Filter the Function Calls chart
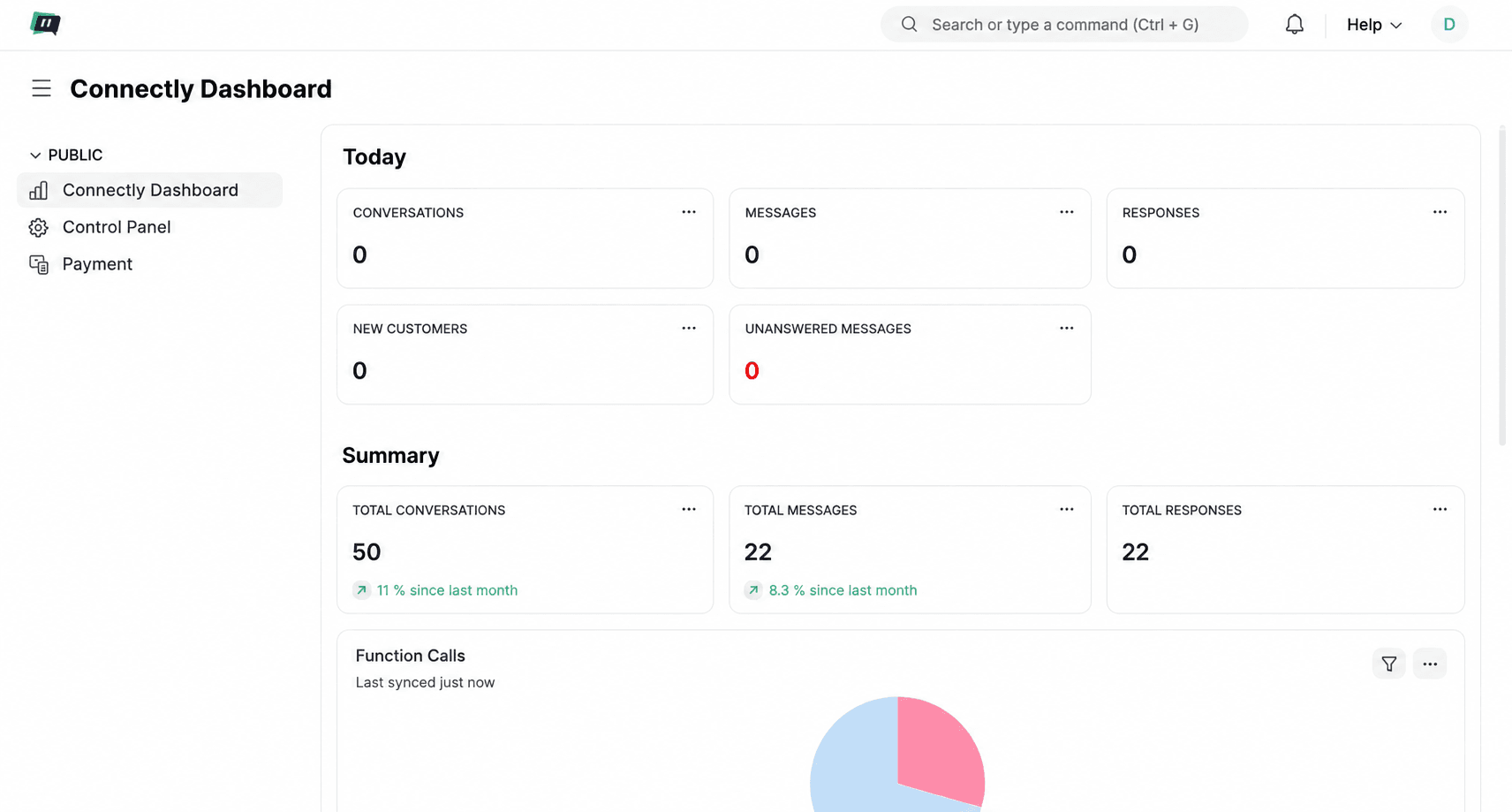The image size is (1512, 812). 1389,664
